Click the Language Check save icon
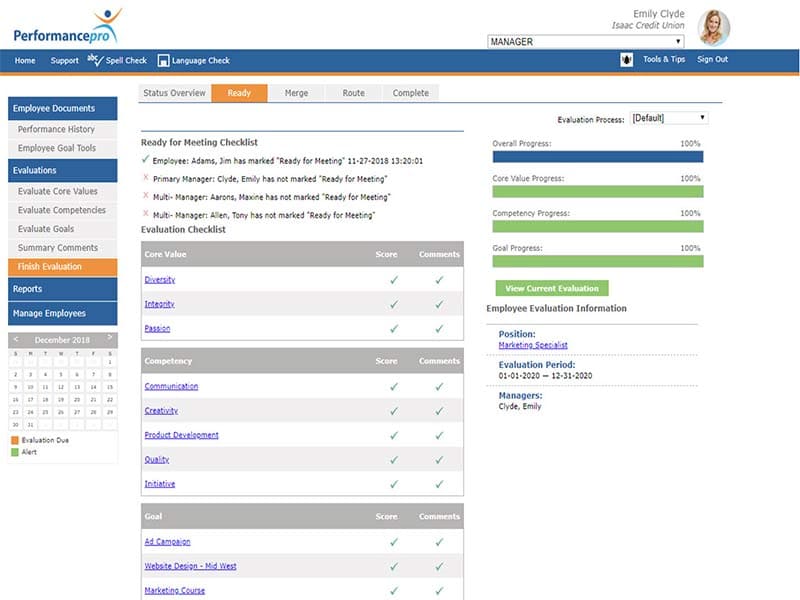The height and width of the screenshot is (600, 800). coord(163,60)
